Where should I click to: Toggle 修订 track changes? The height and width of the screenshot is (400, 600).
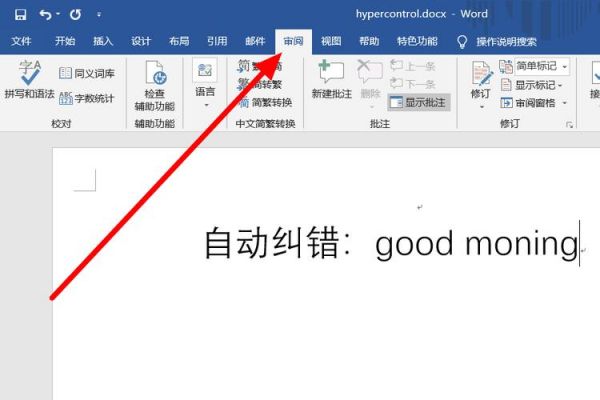(x=480, y=80)
